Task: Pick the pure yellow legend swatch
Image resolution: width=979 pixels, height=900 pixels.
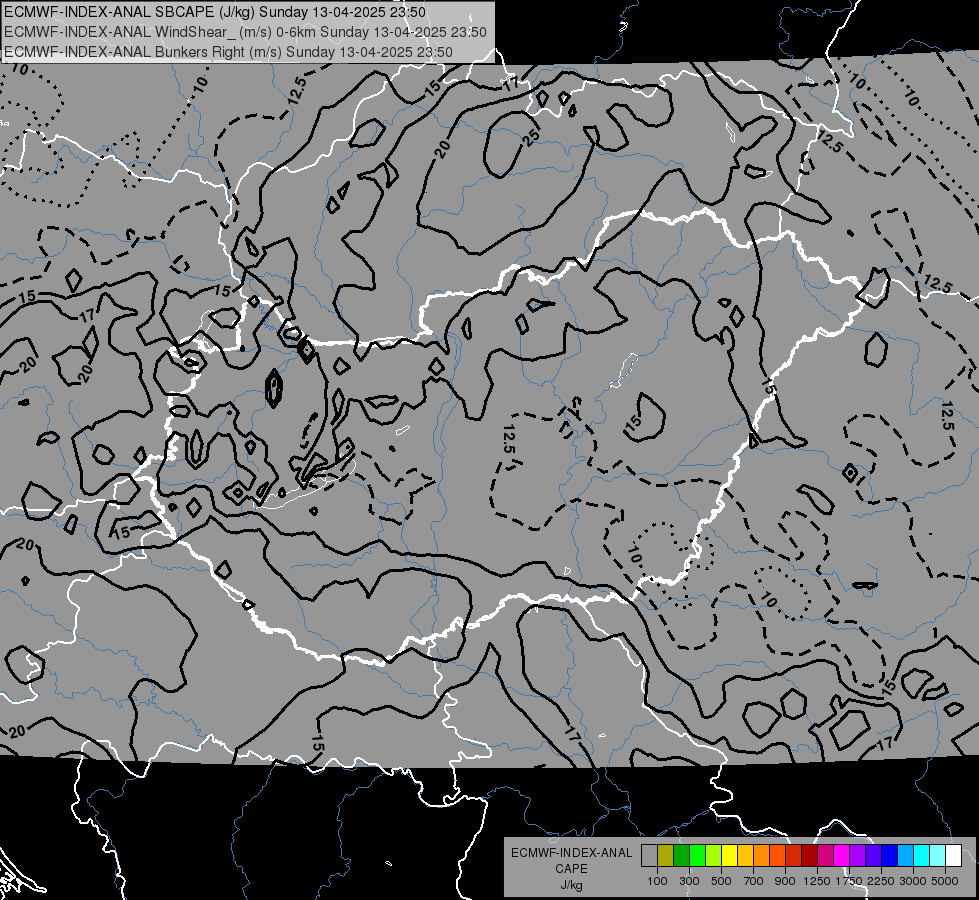Action: coord(729,856)
